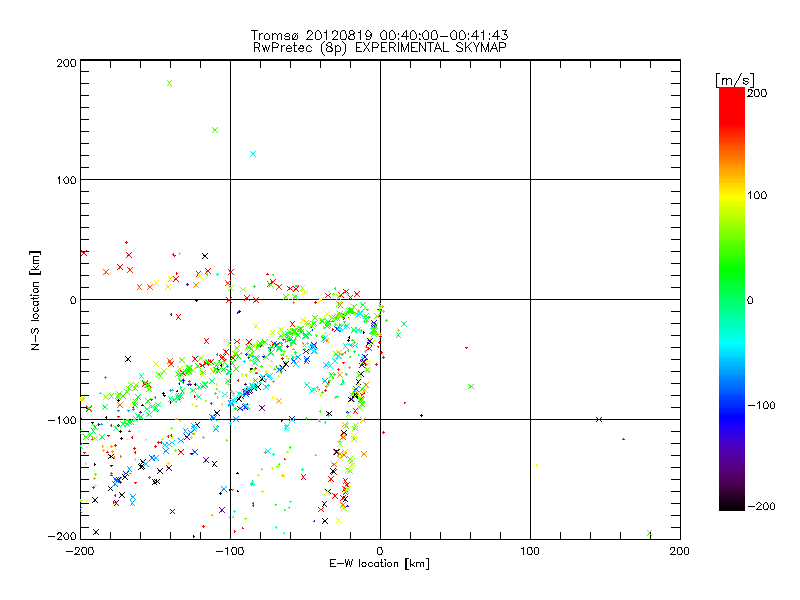Click the -200 tick label on the N-S axis
Image resolution: width=800 pixels, height=600 pixels.
(x=62, y=536)
